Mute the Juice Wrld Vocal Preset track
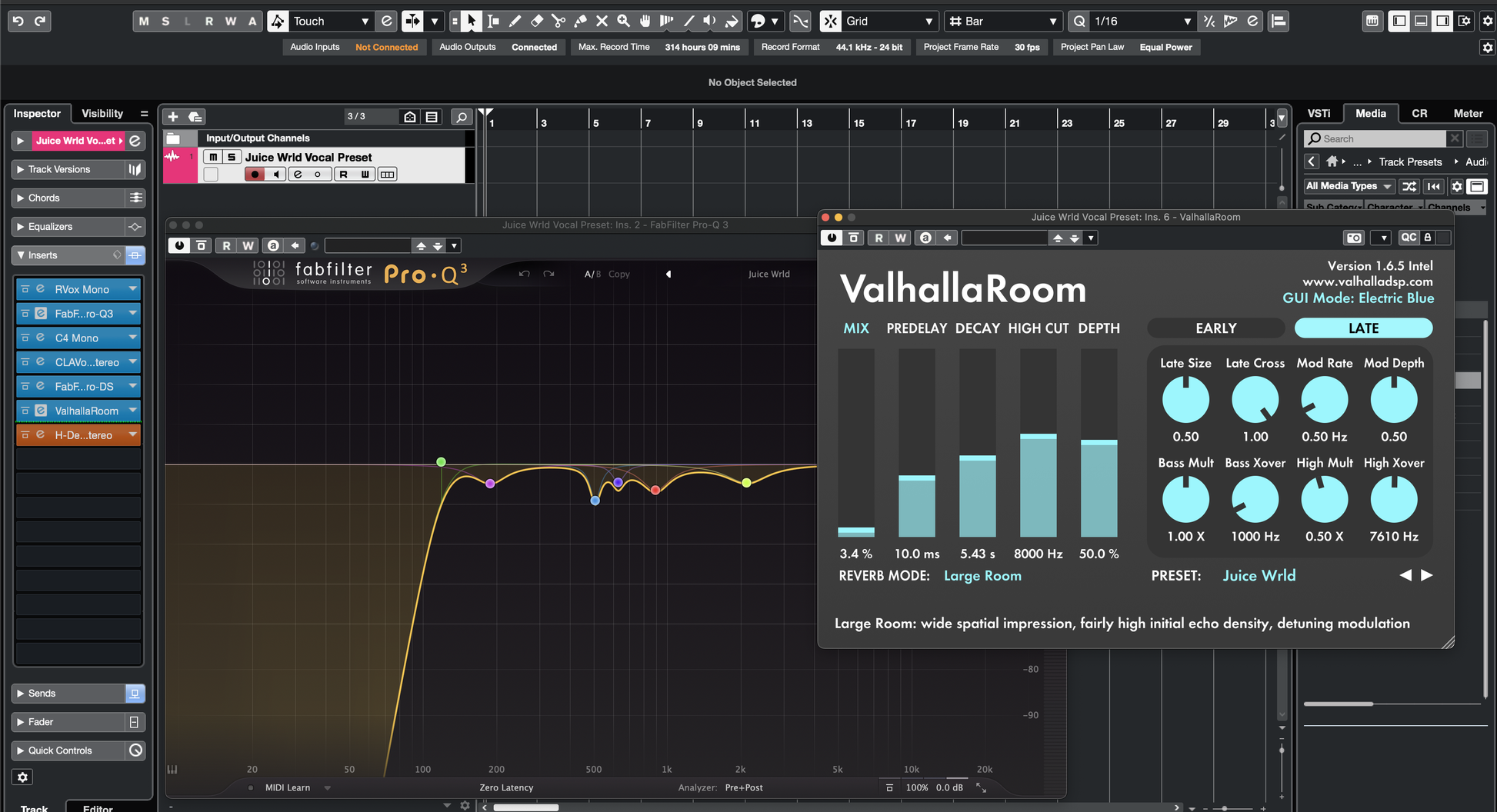The width and height of the screenshot is (1497, 812). 213,157
